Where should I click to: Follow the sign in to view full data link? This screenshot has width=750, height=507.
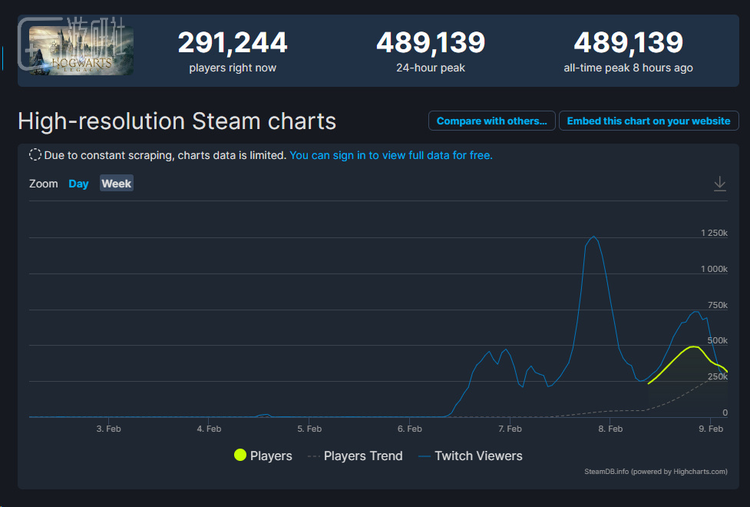click(390, 155)
